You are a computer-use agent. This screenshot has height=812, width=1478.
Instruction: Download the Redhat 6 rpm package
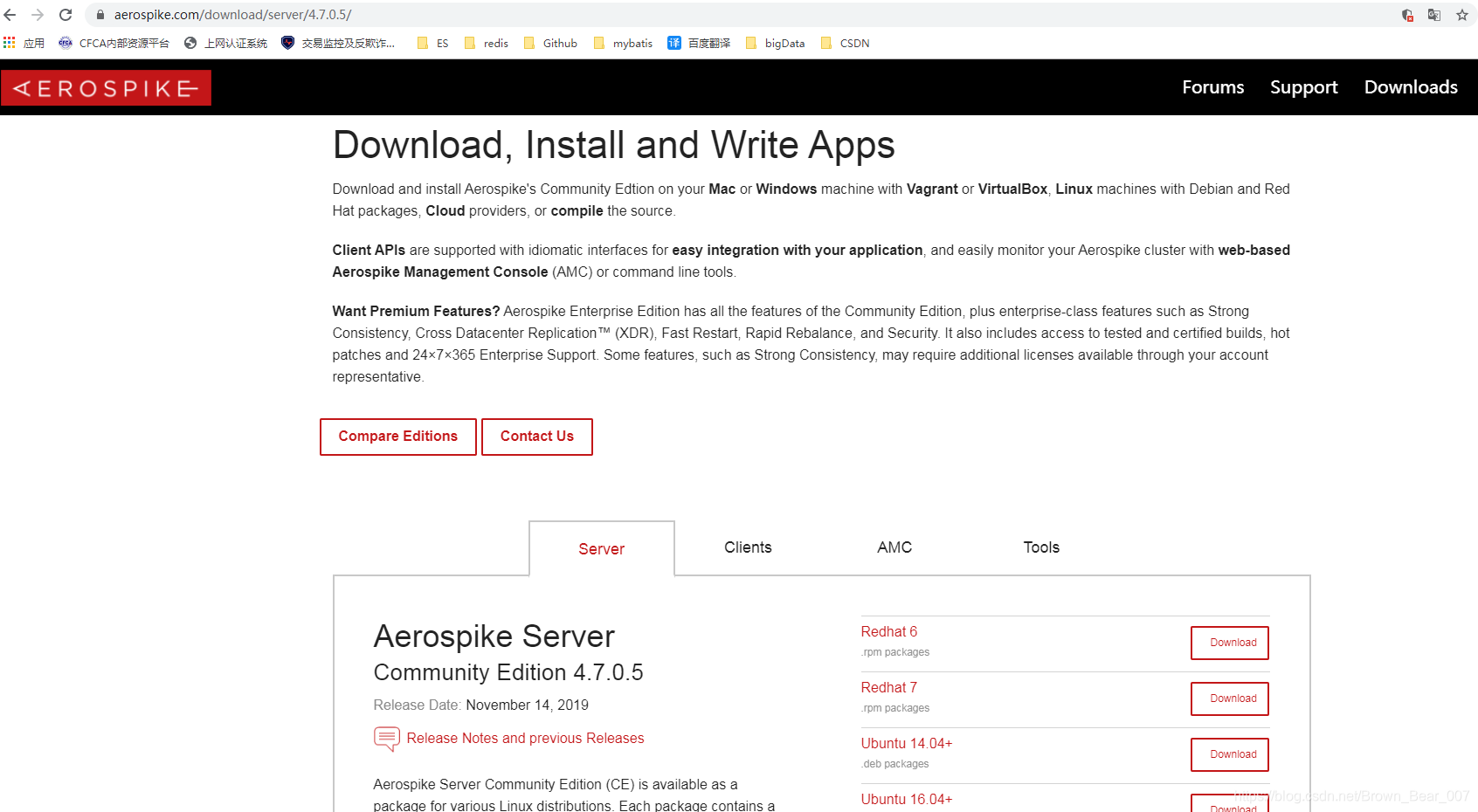(x=1230, y=643)
